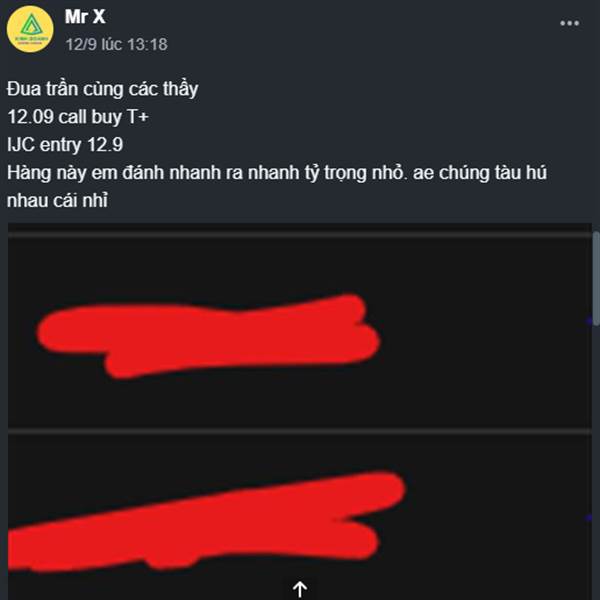Open the three-dot post options menu
This screenshot has height=600, width=600.
569,23
